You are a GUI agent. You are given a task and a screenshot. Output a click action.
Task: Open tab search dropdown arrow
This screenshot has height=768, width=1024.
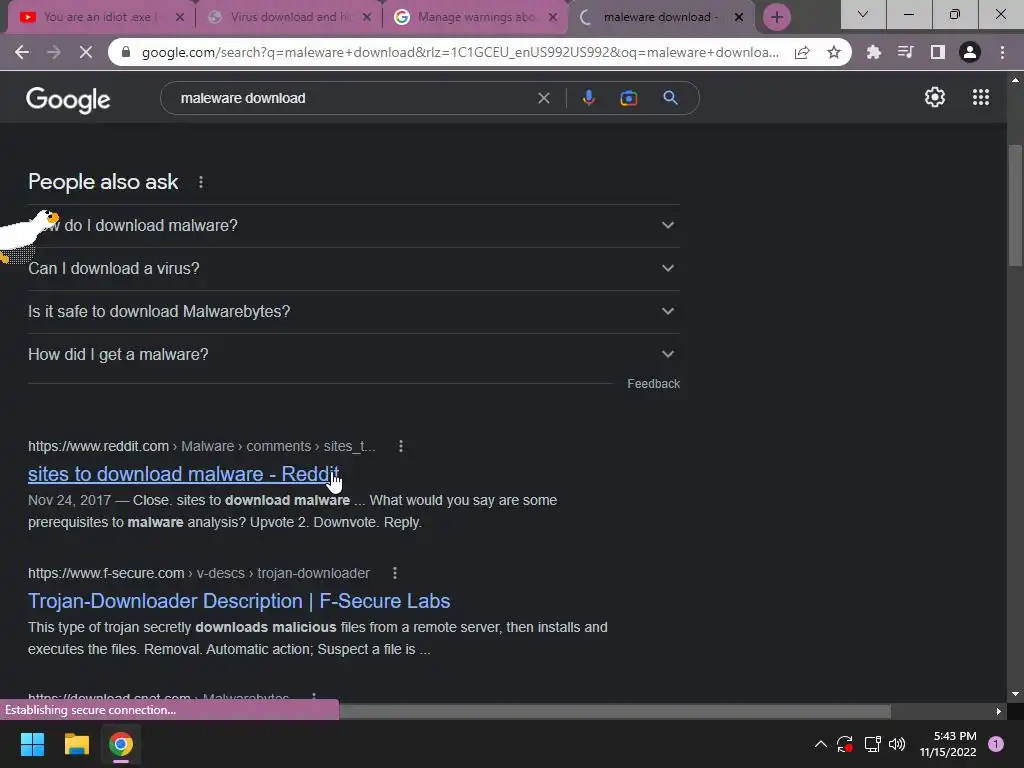[x=862, y=14]
